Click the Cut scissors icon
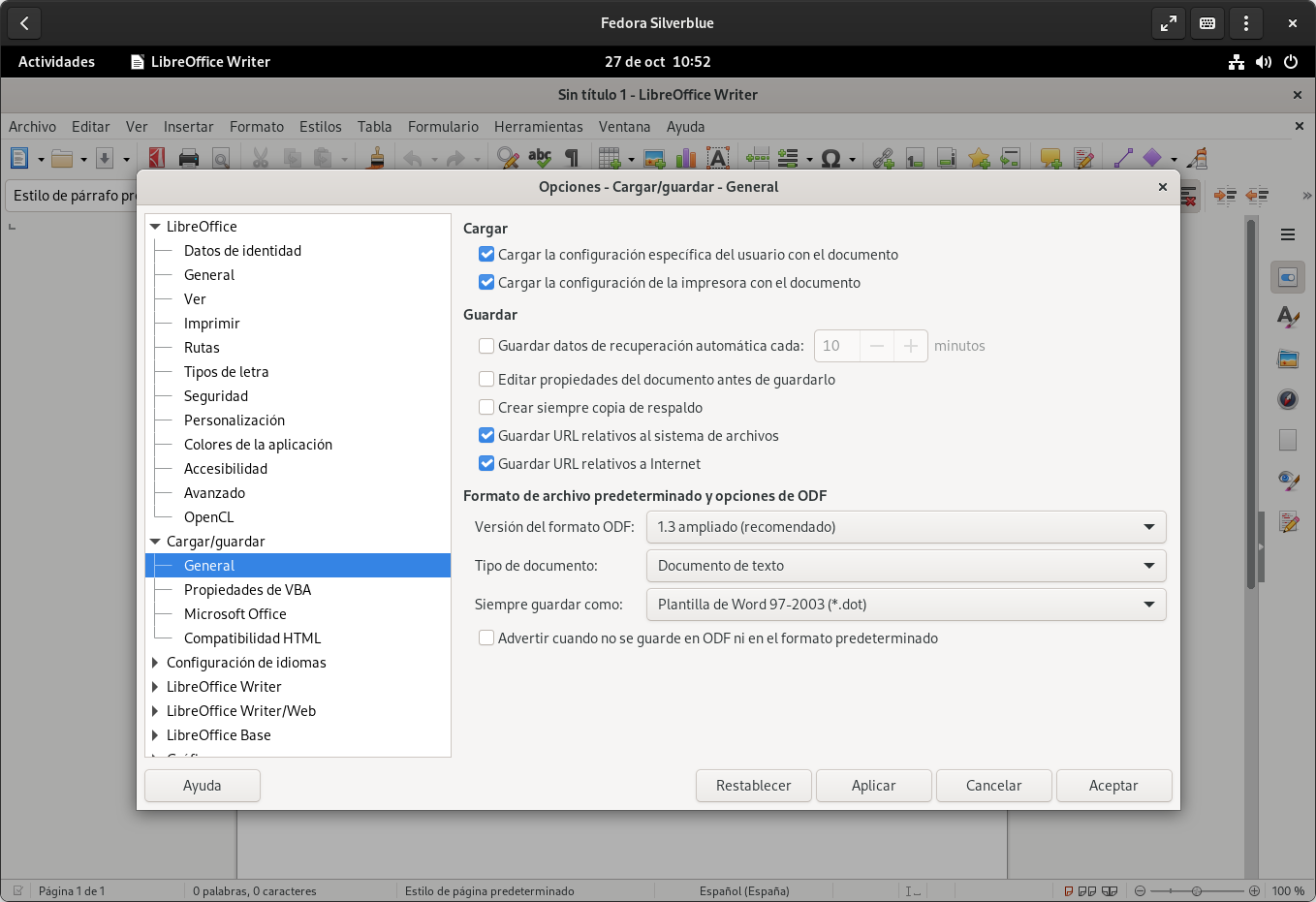 click(260, 158)
